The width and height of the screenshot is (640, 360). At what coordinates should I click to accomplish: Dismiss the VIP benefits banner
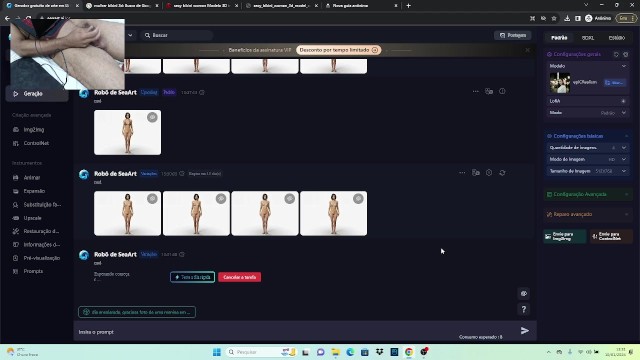(527, 50)
